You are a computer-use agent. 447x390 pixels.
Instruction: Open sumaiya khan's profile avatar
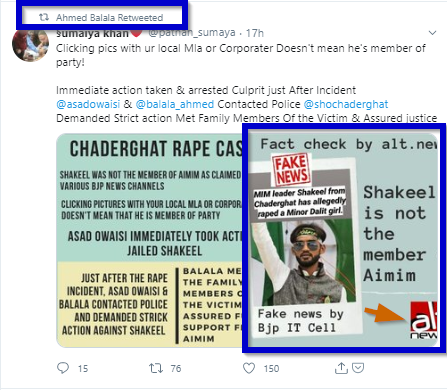pyautogui.click(x=30, y=44)
